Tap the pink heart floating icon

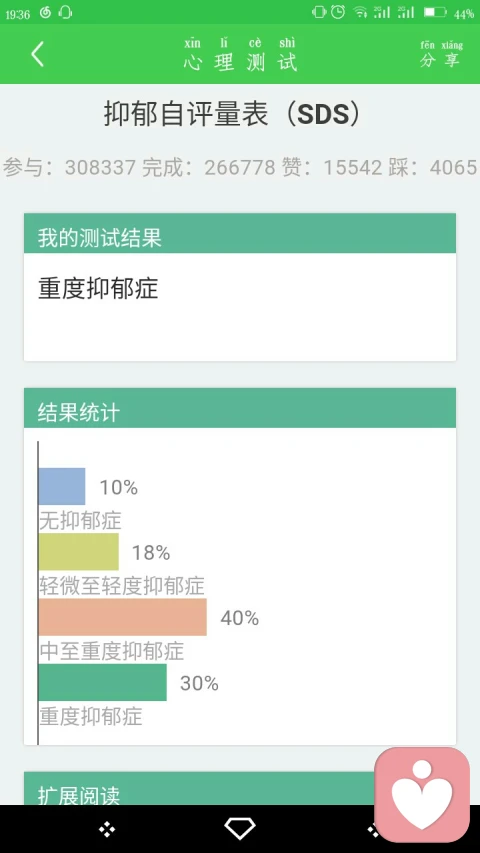click(422, 795)
